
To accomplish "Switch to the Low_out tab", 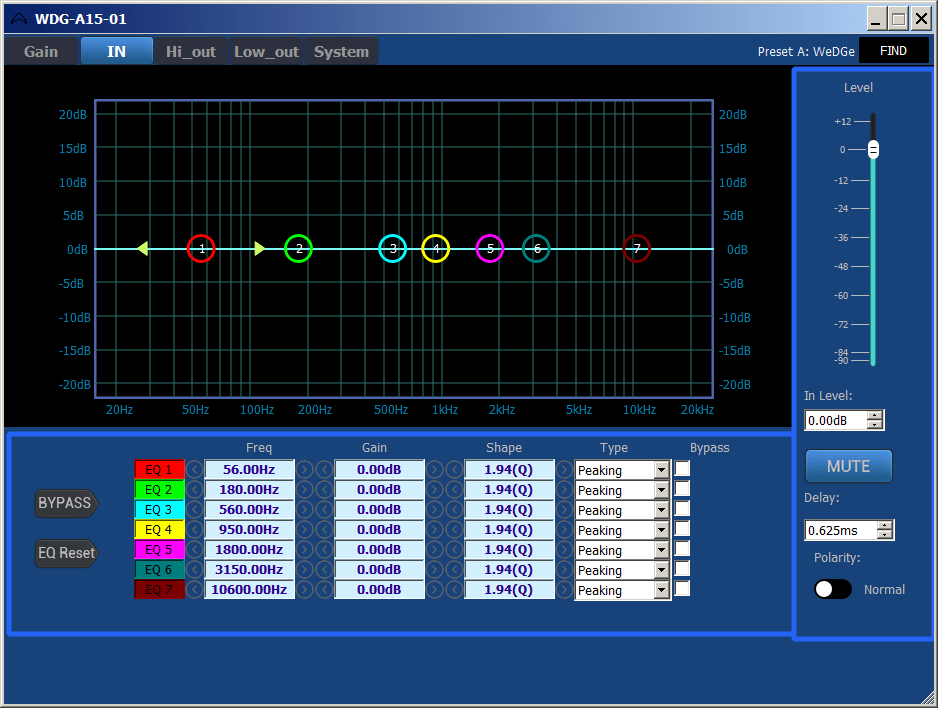I will pos(266,51).
